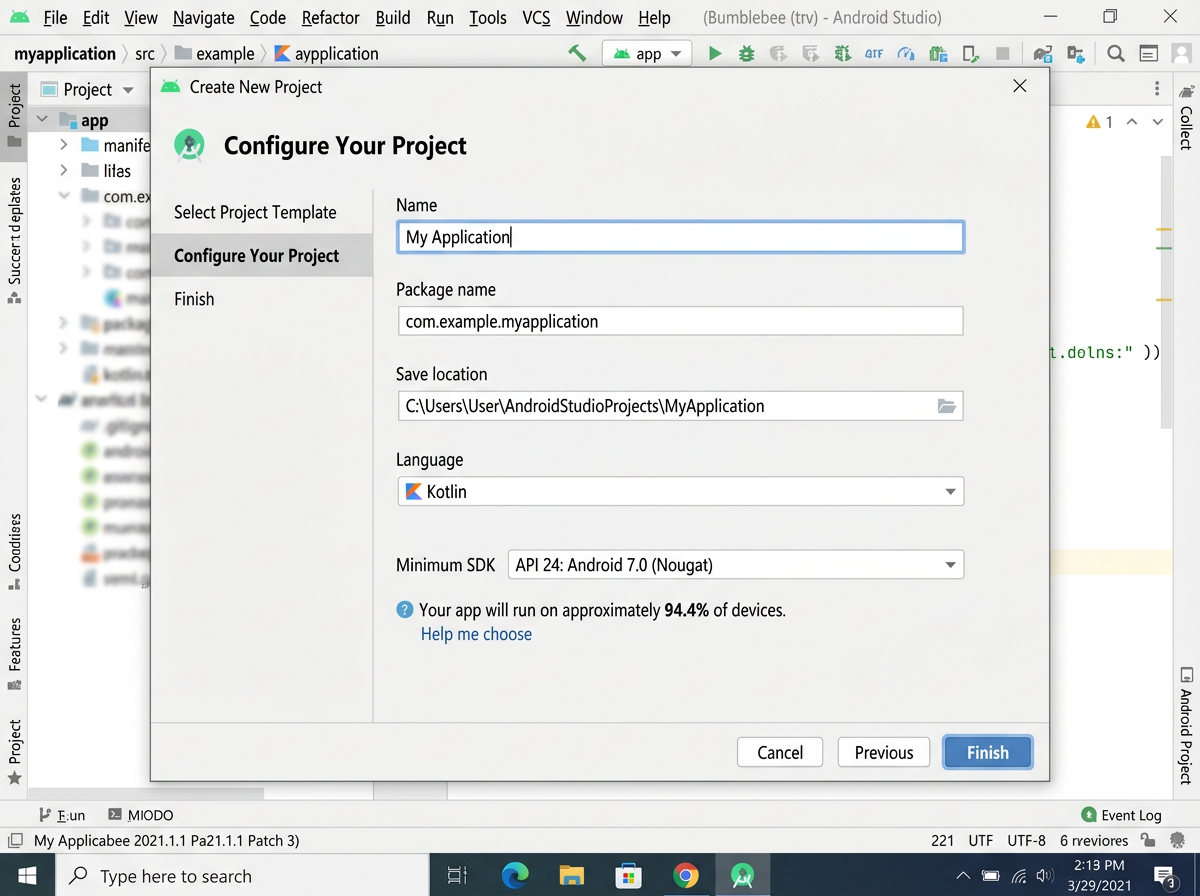The image size is (1200, 896).
Task: Open Event Log in status bar
Action: tap(1121, 815)
